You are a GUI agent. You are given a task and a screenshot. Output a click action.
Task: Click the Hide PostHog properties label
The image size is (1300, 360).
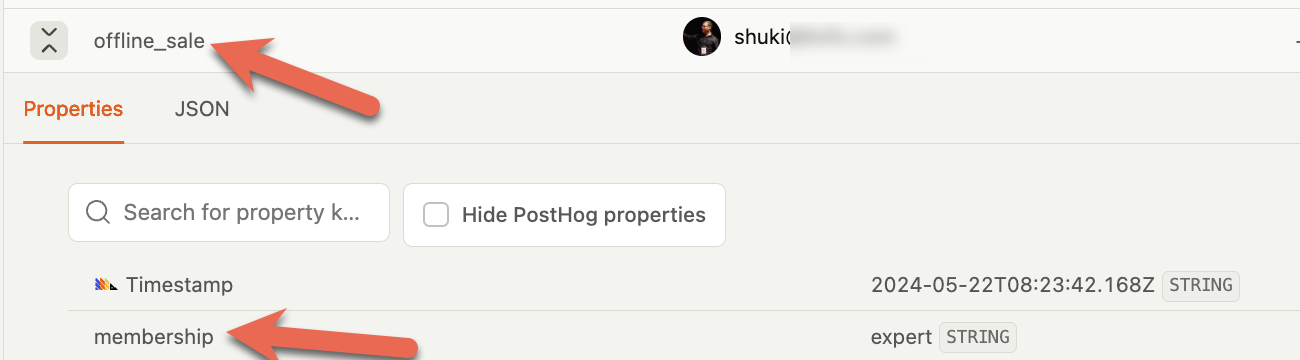(584, 215)
